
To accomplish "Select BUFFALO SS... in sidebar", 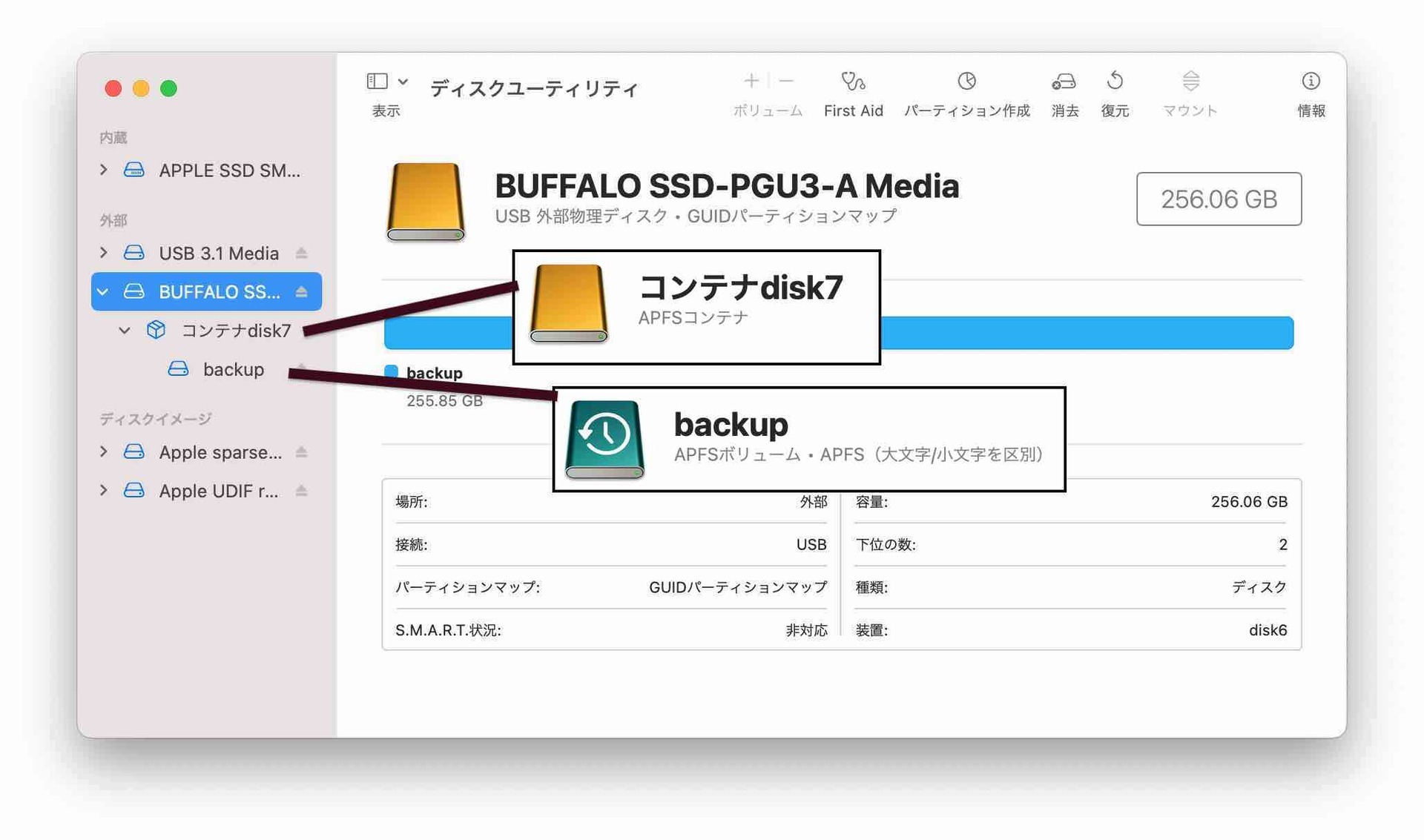I will 206,291.
